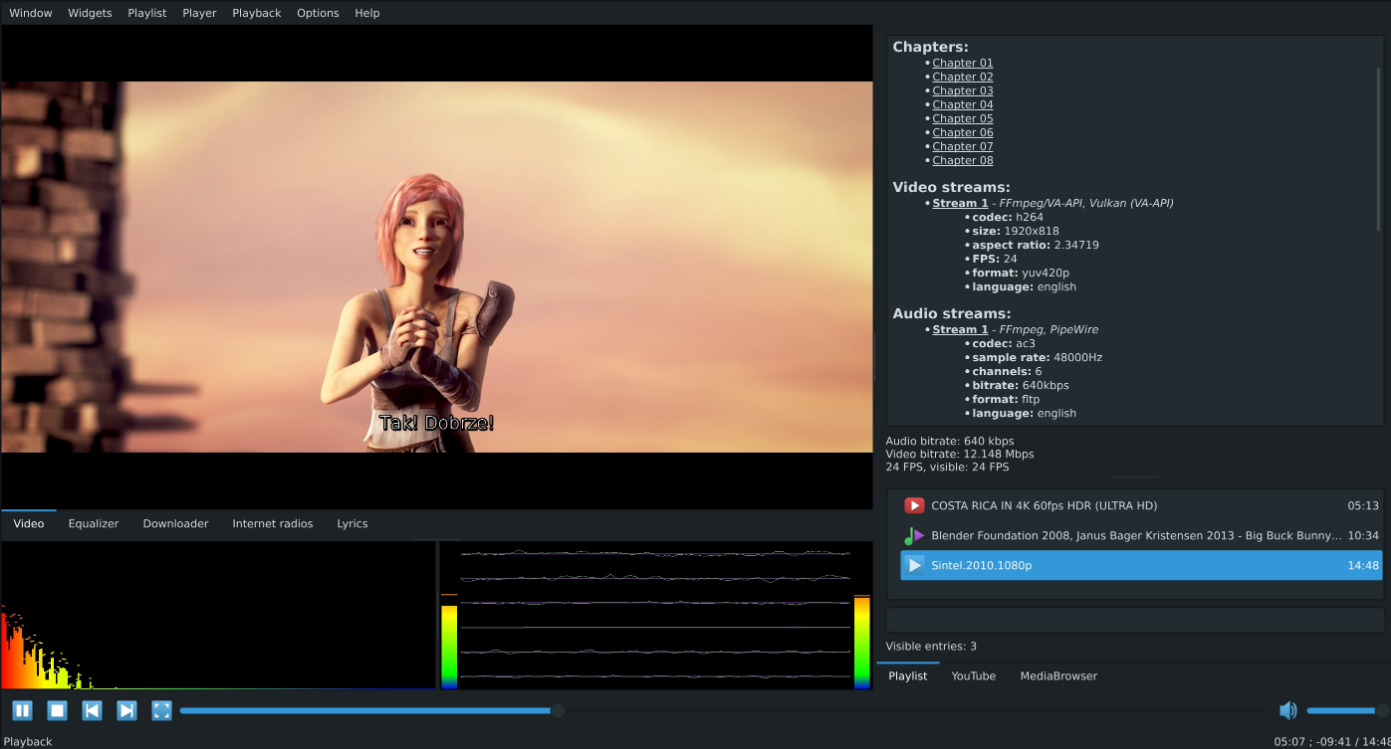Toggle fullscreen mode icon
1391x749 pixels.
[x=161, y=710]
